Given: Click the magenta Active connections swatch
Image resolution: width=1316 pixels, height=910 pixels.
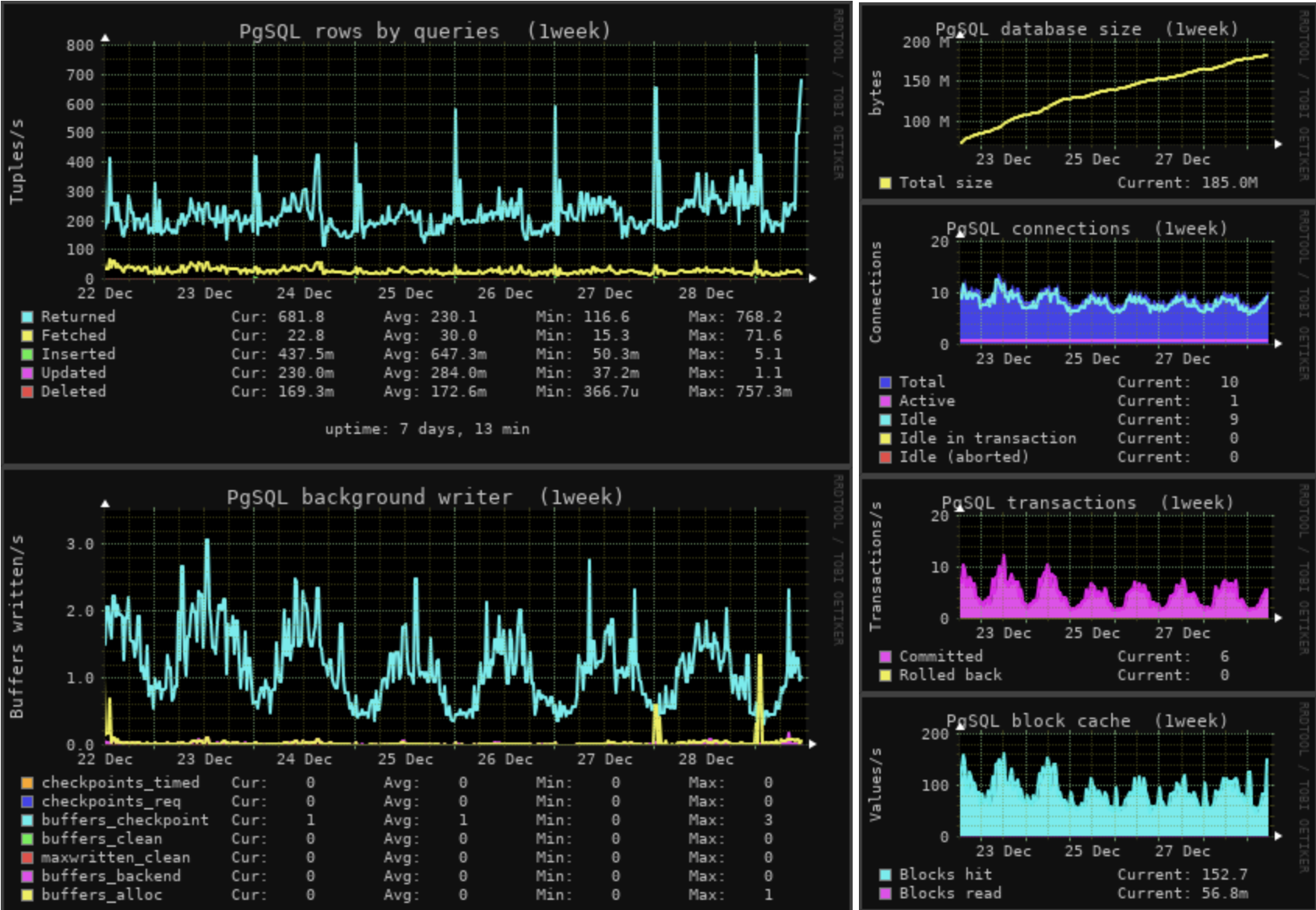Looking at the screenshot, I should click(x=885, y=401).
